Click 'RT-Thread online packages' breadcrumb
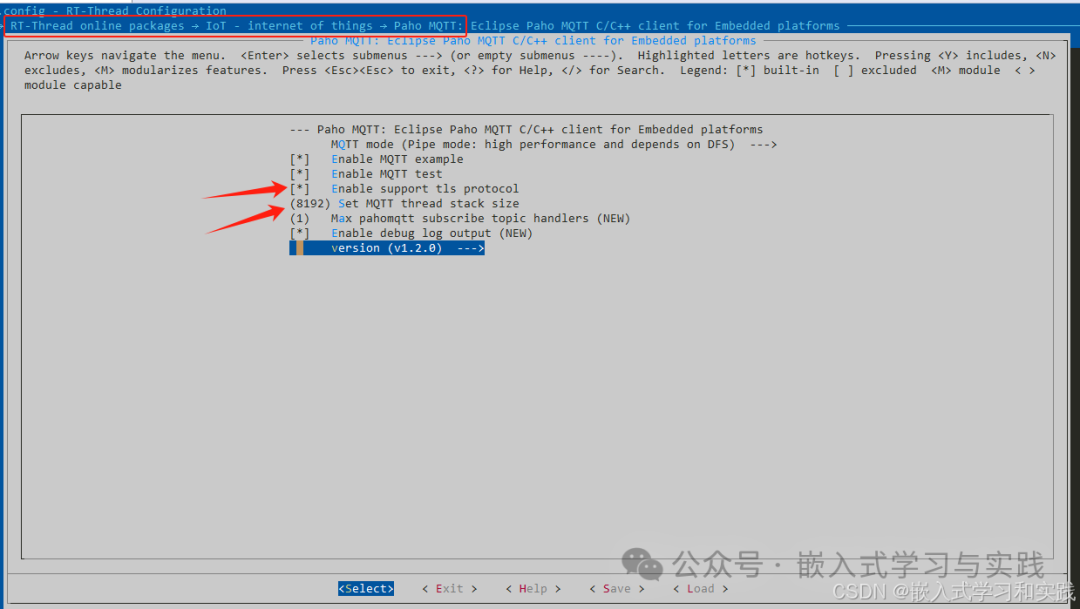The width and height of the screenshot is (1080, 609). [97, 26]
